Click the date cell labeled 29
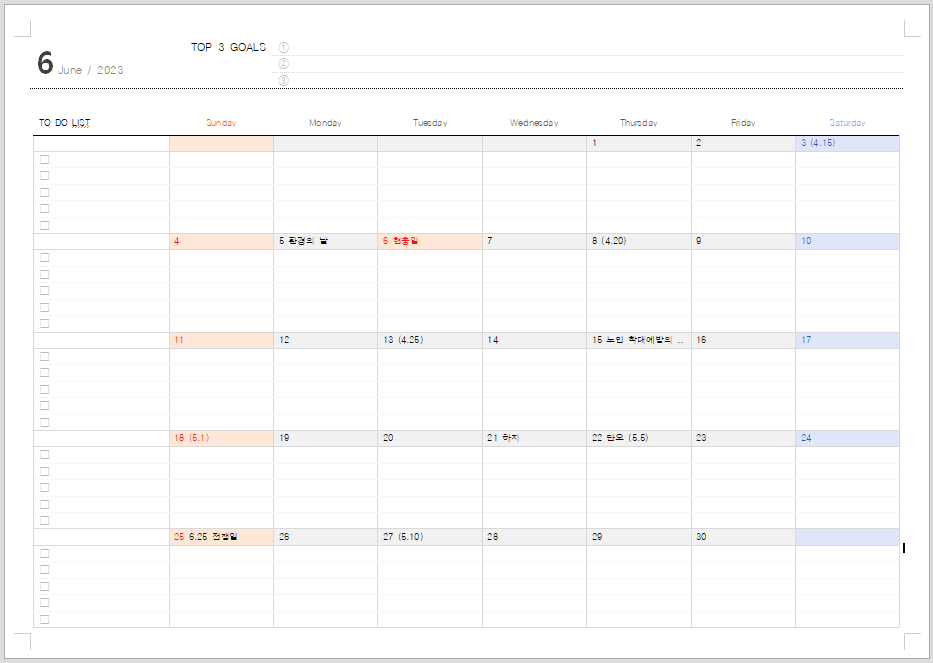This screenshot has height=663, width=933. pyautogui.click(x=639, y=537)
